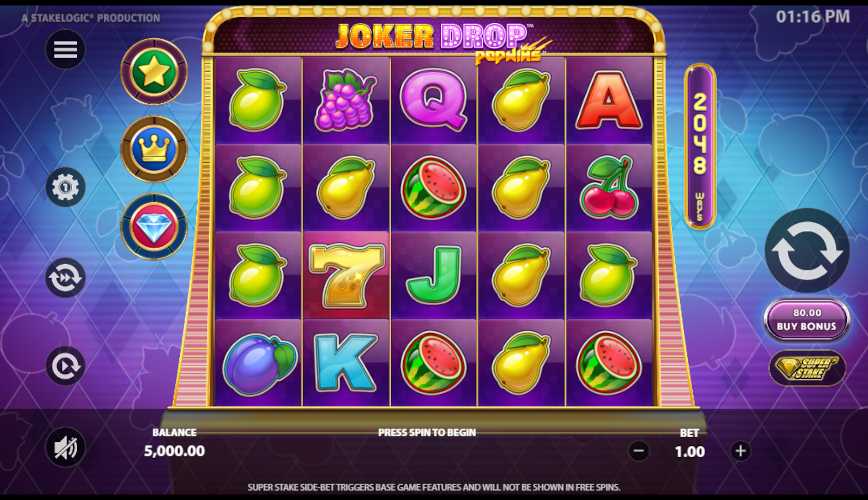Click the plum symbol on first reel
This screenshot has height=500, width=868.
(259, 364)
